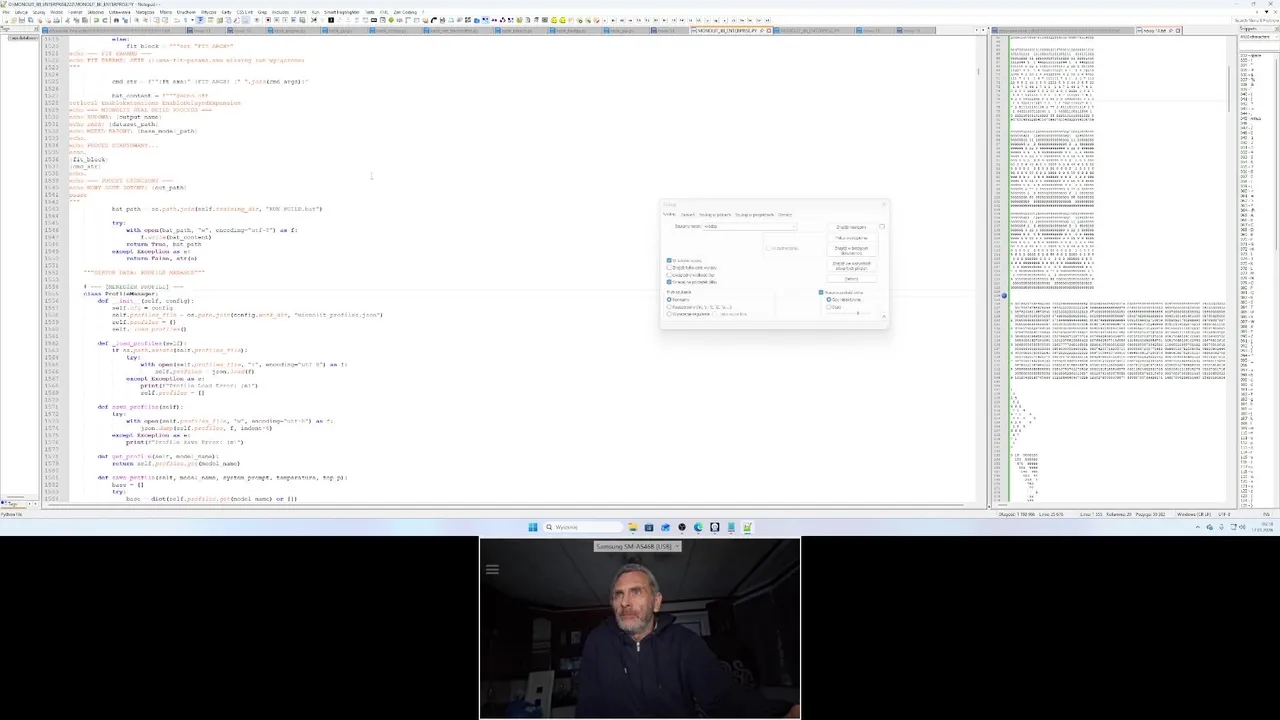Click the Save All toolbar icon
Viewport: 1280px width, 720px height.
click(x=30, y=20)
